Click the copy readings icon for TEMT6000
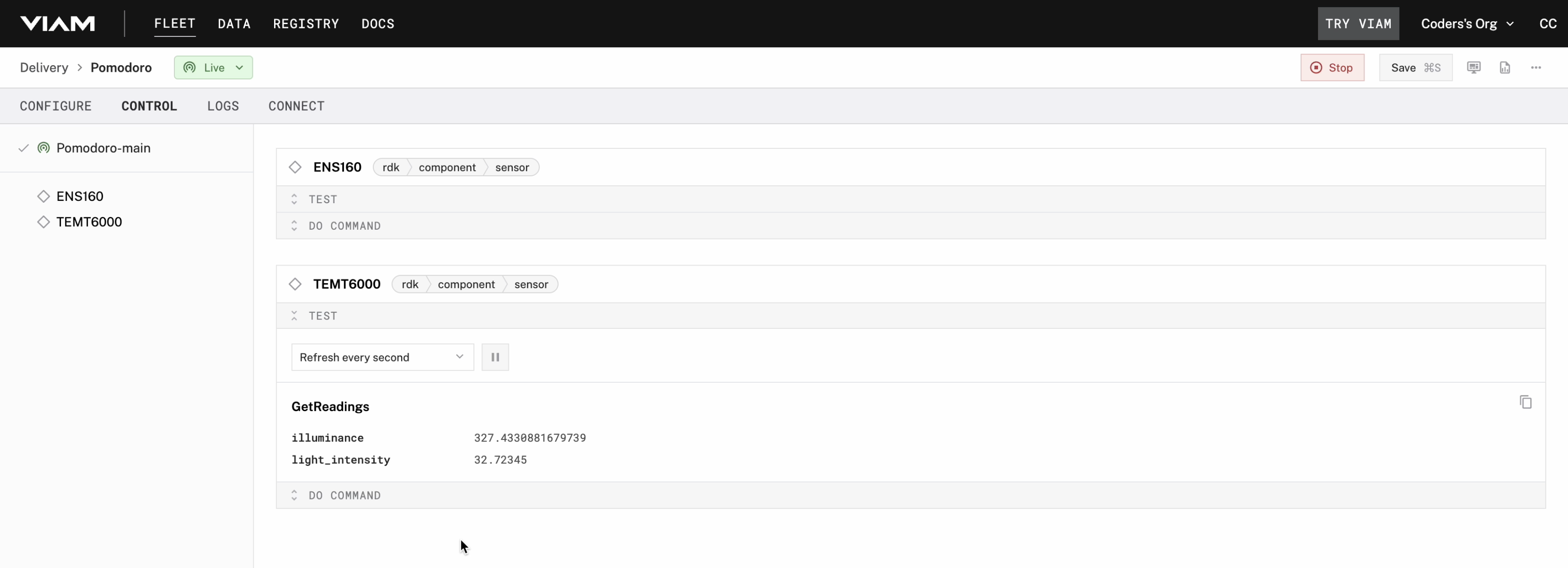1568x568 pixels. [x=1527, y=402]
